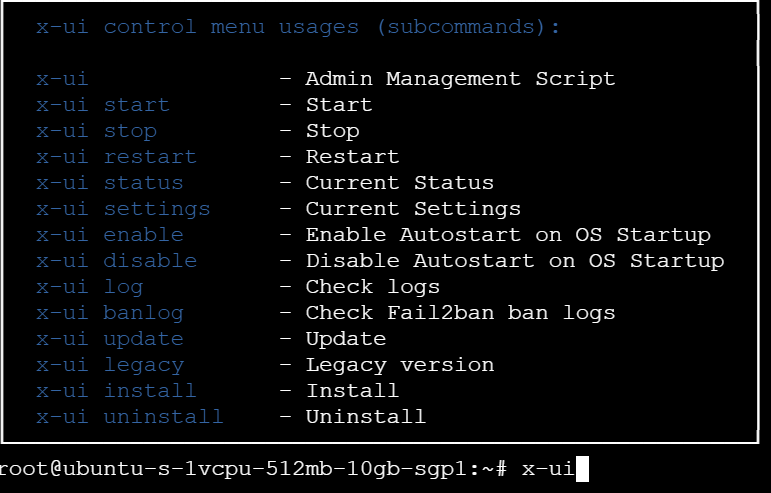Click the 'x-ui legacy' subcommand
The image size is (771, 493).
(x=110, y=366)
